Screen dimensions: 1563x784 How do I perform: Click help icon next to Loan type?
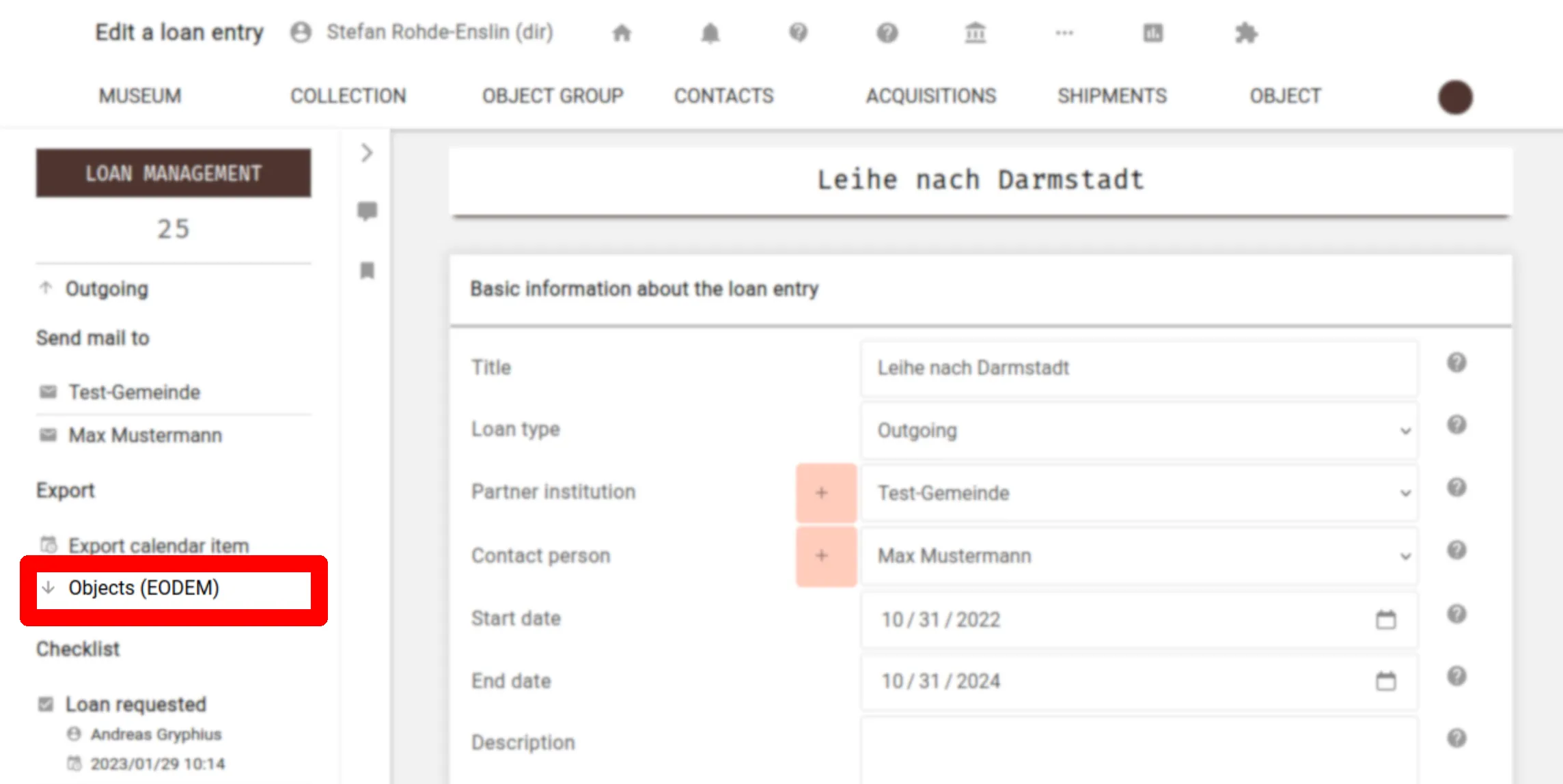(x=1456, y=425)
